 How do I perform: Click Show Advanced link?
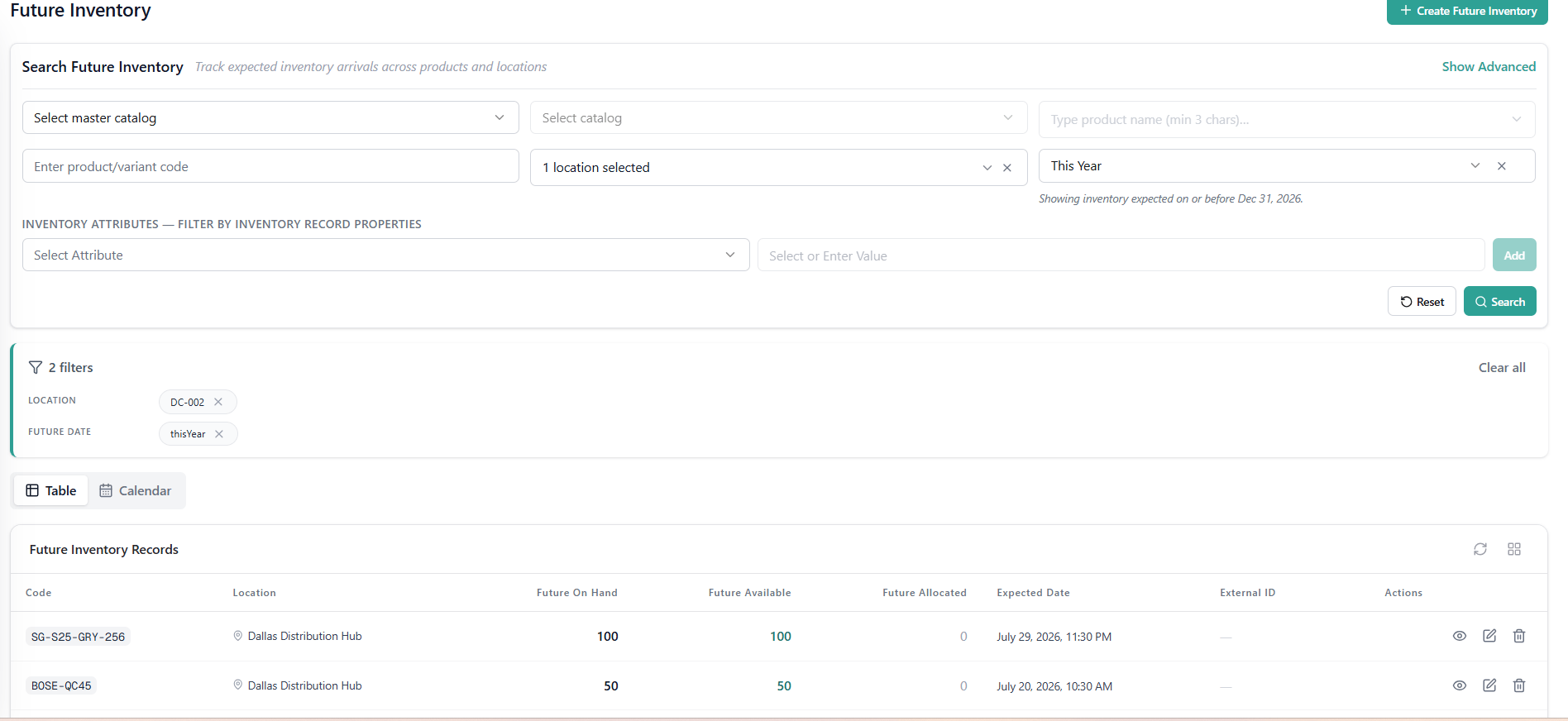click(1489, 66)
